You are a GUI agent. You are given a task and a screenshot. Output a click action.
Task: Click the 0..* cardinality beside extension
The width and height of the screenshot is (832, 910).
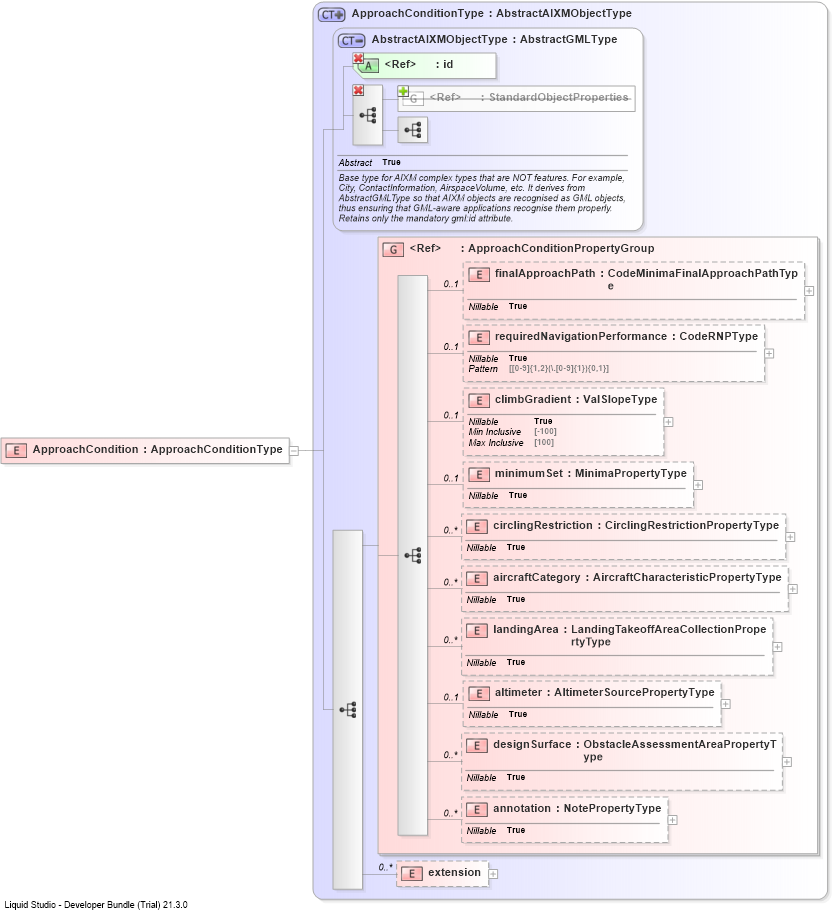coord(386,867)
